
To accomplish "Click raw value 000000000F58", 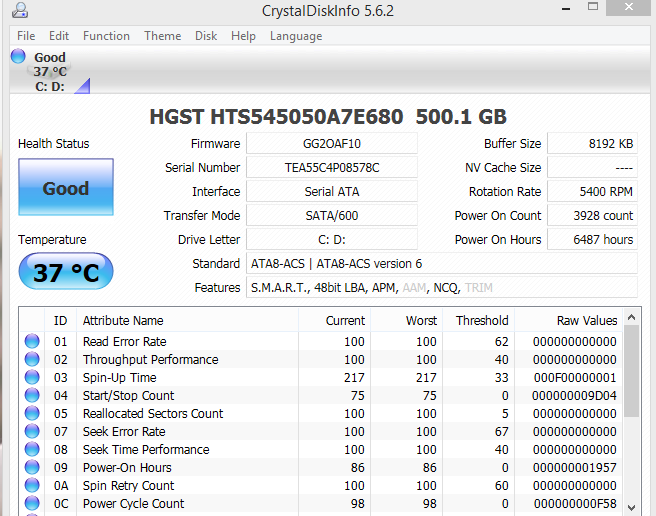I will point(575,503).
